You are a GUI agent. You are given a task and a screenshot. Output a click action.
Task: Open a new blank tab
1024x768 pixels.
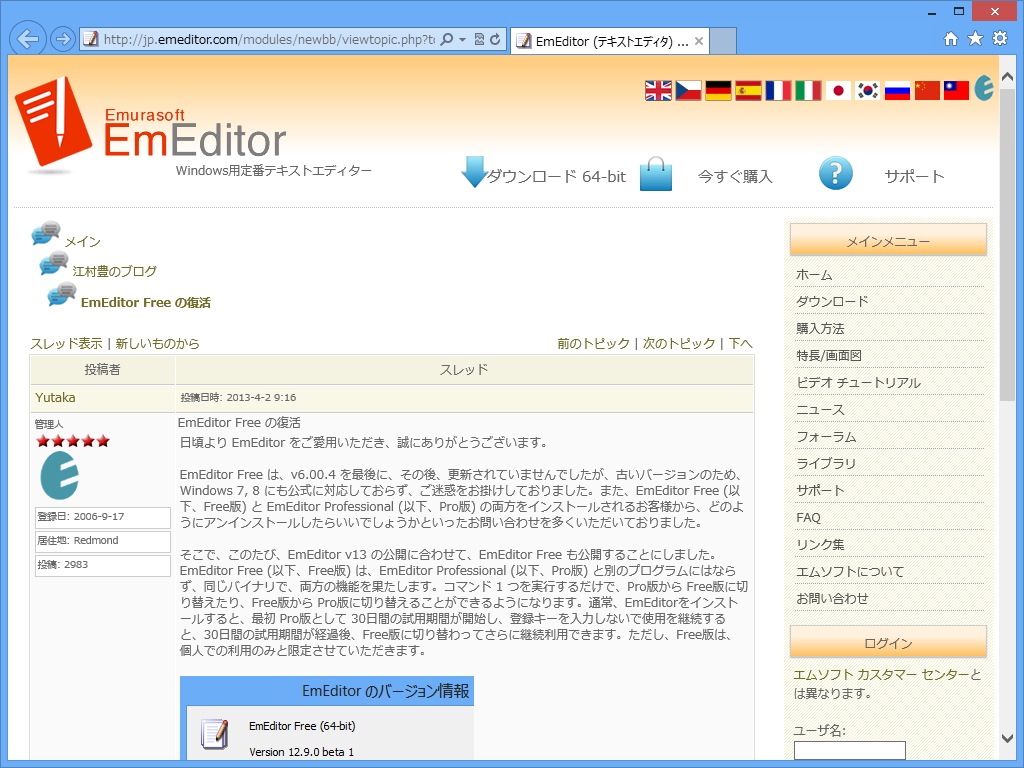pos(723,41)
